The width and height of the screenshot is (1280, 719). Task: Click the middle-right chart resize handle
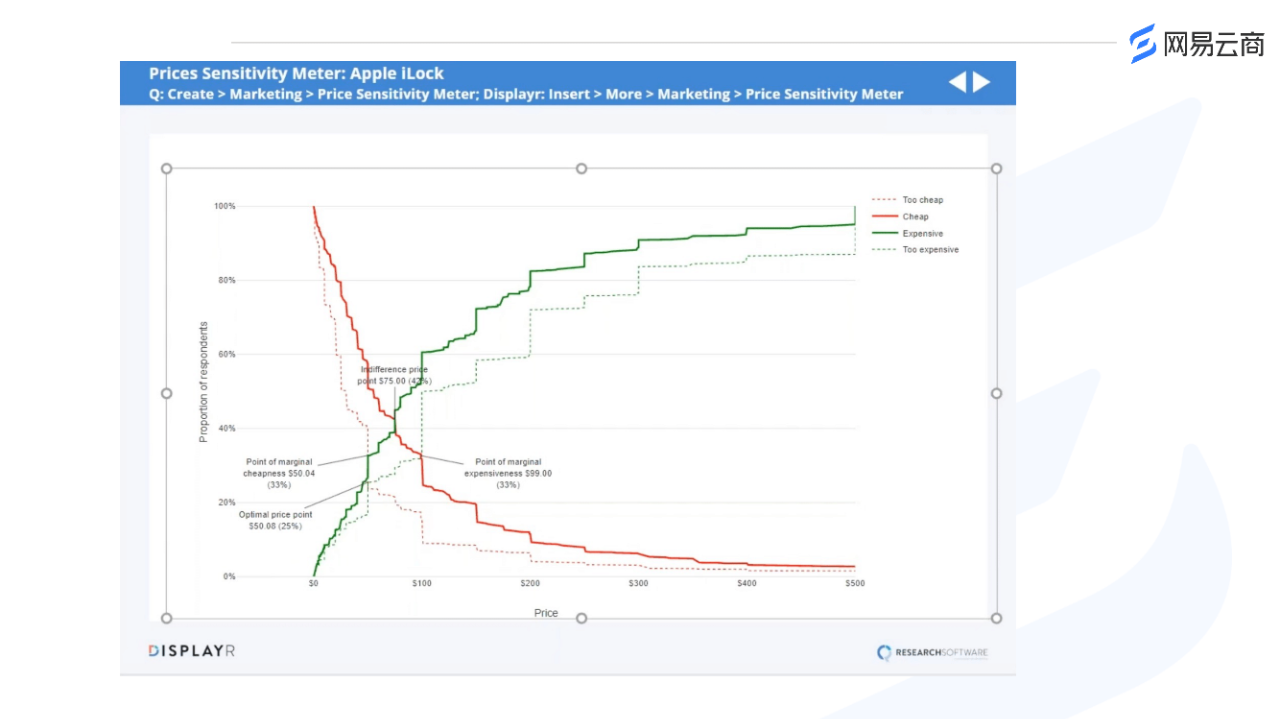tap(996, 393)
